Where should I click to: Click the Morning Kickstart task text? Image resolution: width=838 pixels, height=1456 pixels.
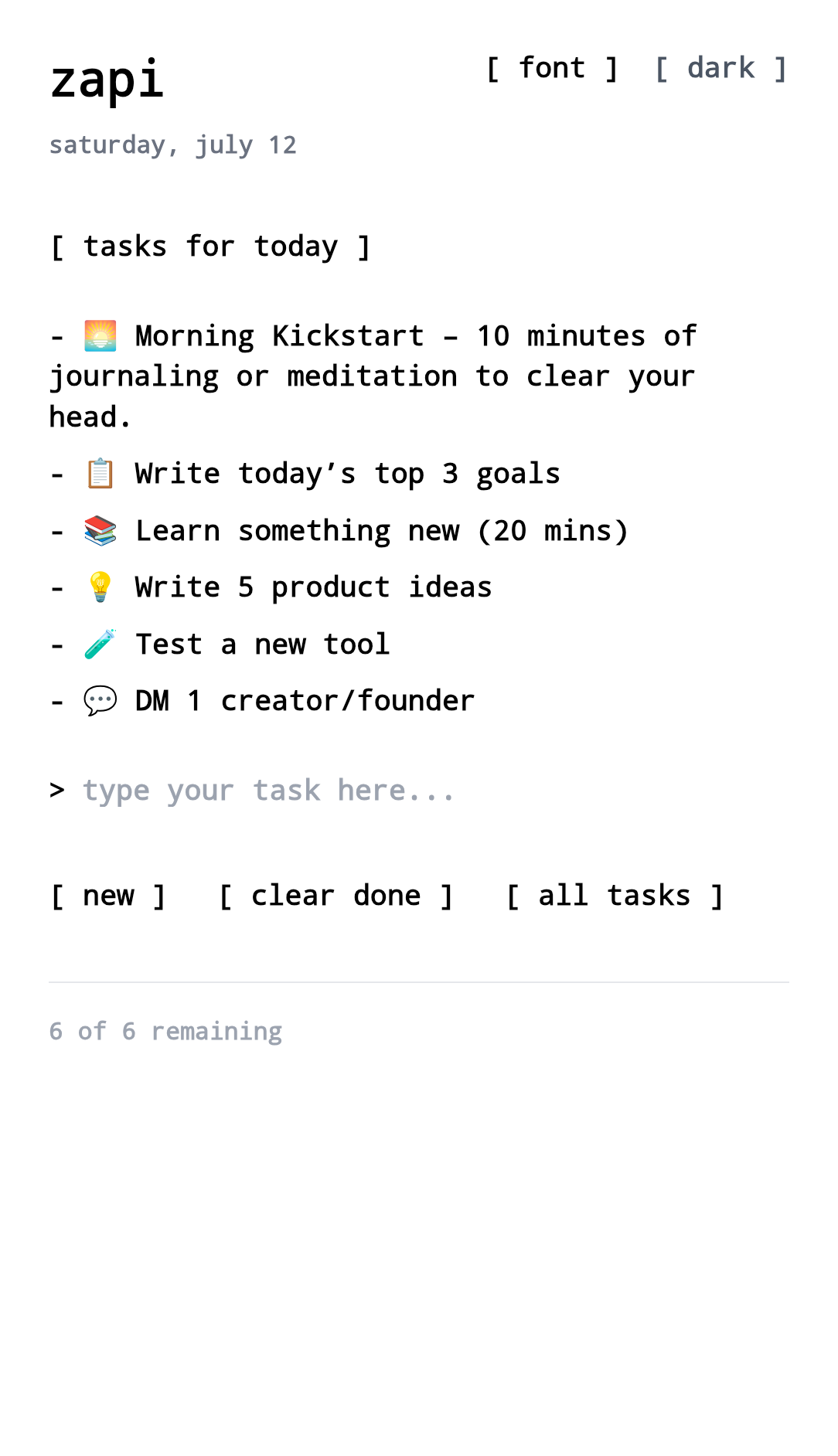coord(371,376)
